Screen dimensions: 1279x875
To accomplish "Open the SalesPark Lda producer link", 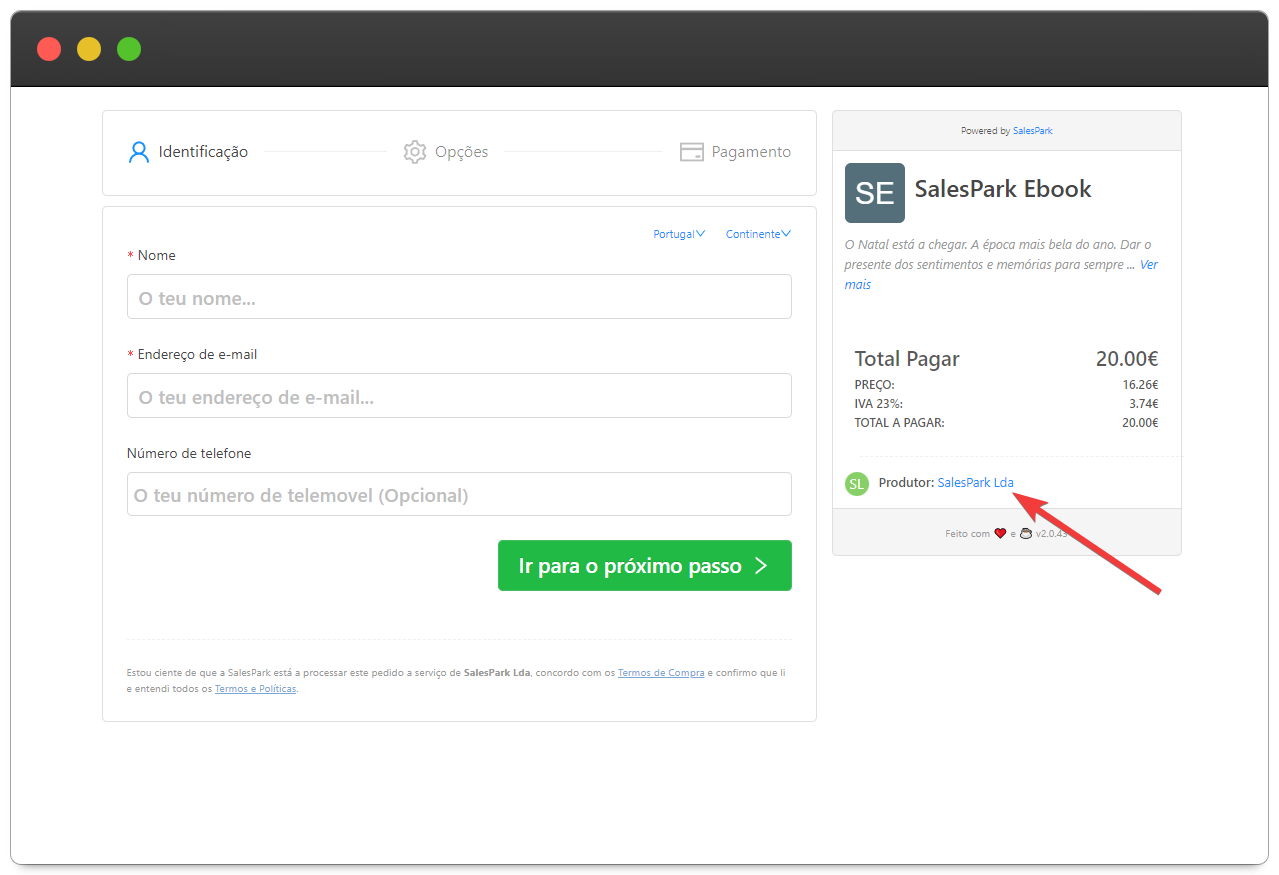I will [975, 483].
